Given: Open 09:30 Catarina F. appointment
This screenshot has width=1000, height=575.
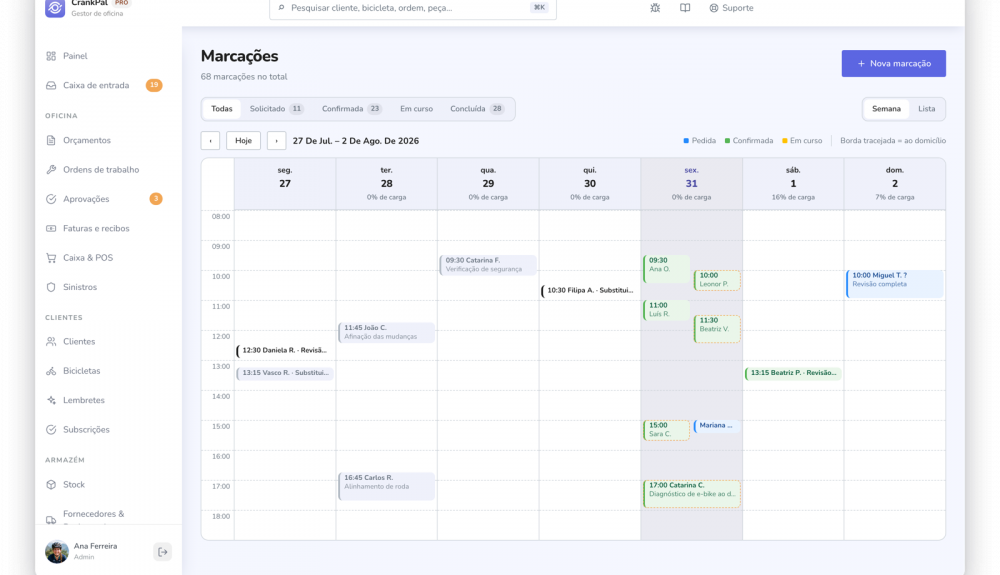Looking at the screenshot, I should click(488, 265).
